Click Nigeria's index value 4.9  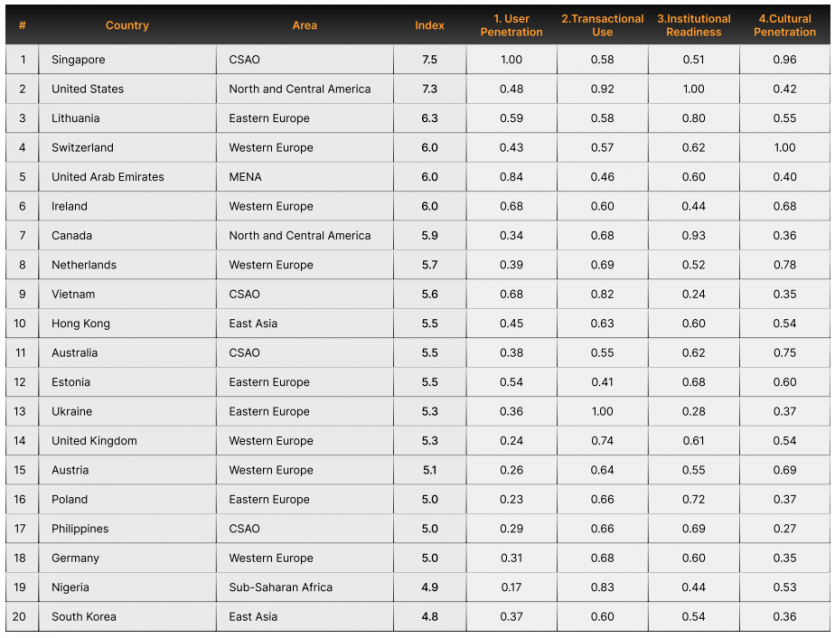tap(430, 587)
